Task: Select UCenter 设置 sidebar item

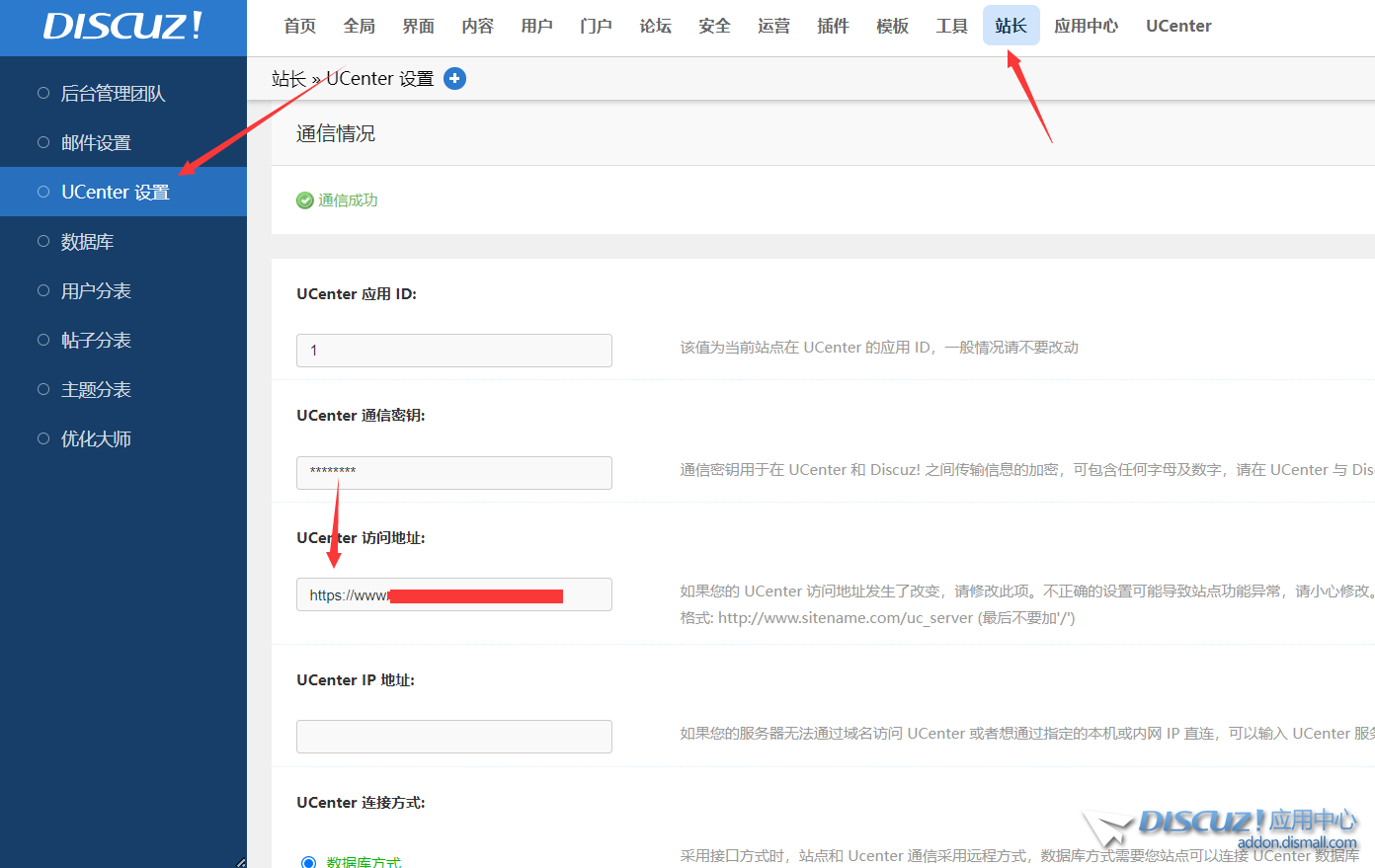Action: pos(115,193)
